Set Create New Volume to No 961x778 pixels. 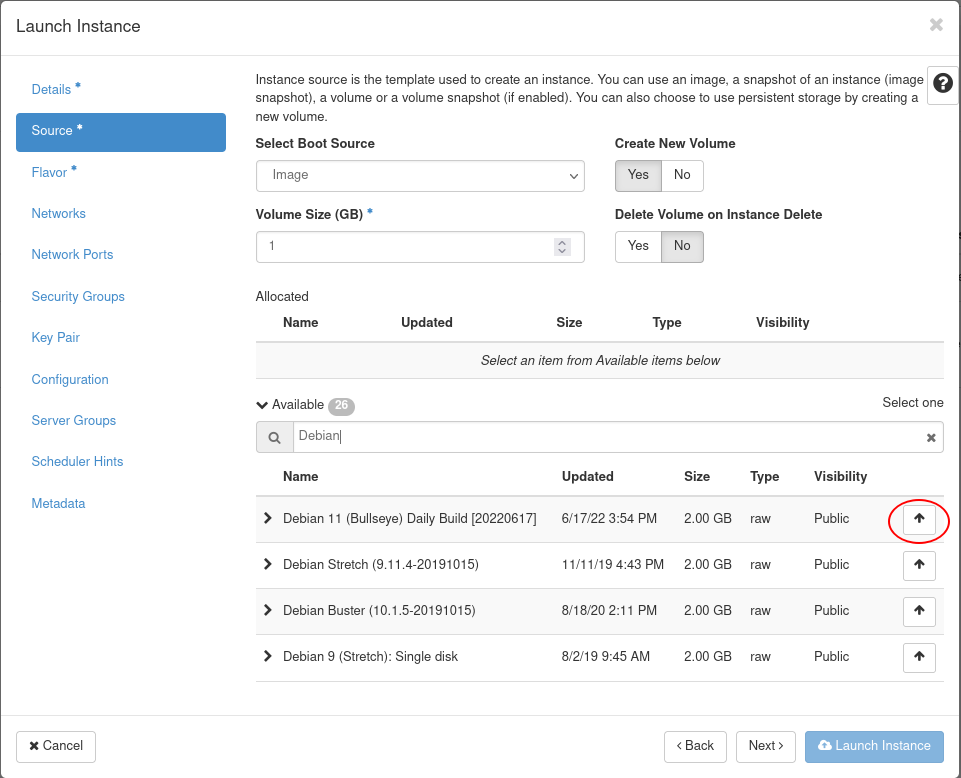[682, 175]
